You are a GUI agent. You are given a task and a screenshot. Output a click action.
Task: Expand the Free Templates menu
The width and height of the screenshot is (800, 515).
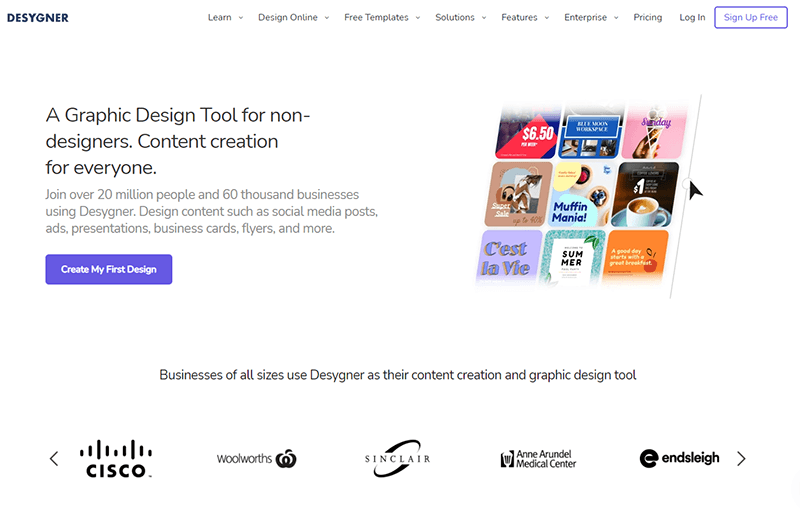382,17
